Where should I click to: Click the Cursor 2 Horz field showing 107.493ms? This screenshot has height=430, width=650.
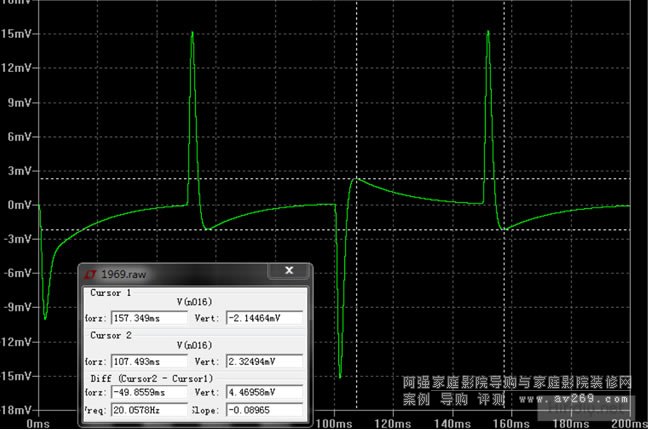click(149, 360)
